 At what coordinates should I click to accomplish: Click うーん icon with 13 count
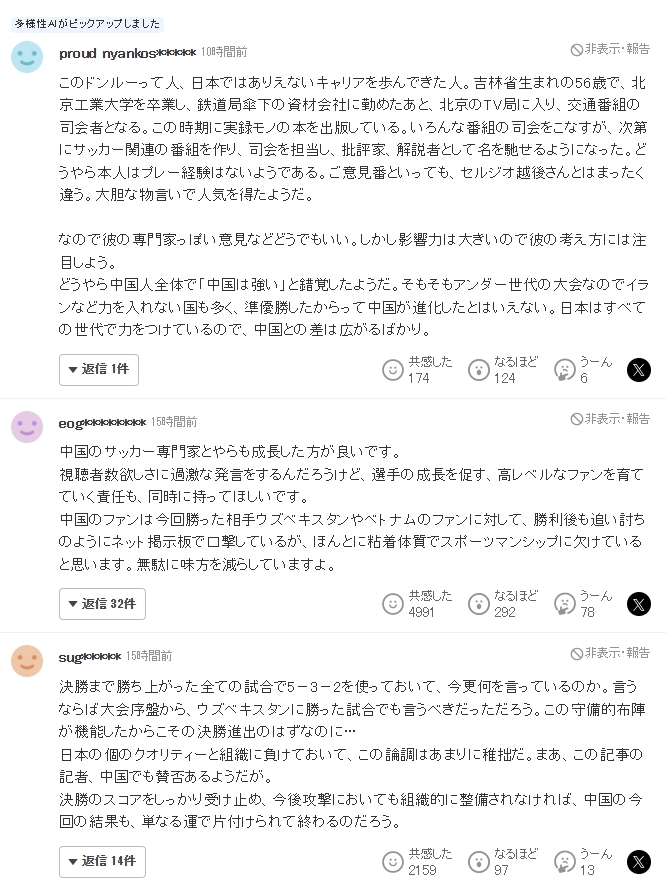[565, 862]
